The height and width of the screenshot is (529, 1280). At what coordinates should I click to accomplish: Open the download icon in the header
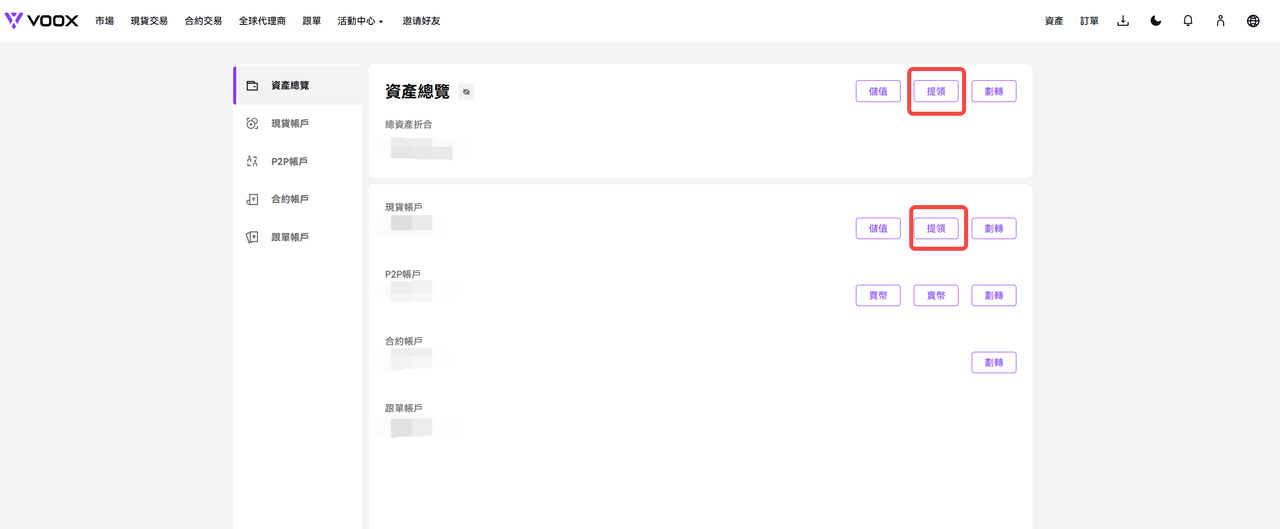[1123, 21]
